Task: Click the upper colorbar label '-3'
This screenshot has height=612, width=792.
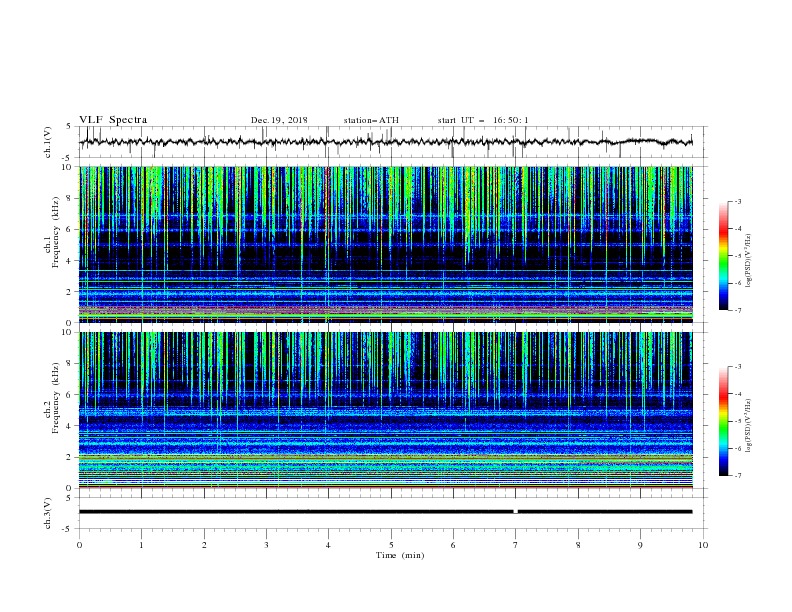Action: pos(738,201)
